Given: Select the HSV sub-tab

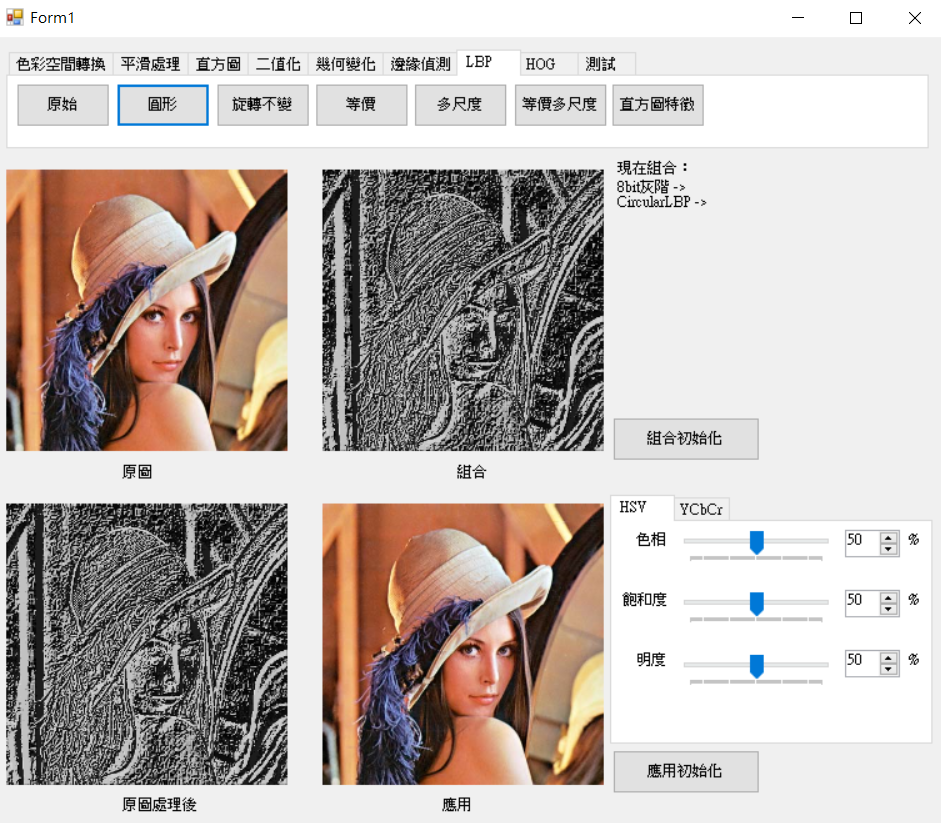Looking at the screenshot, I should pos(642,508).
